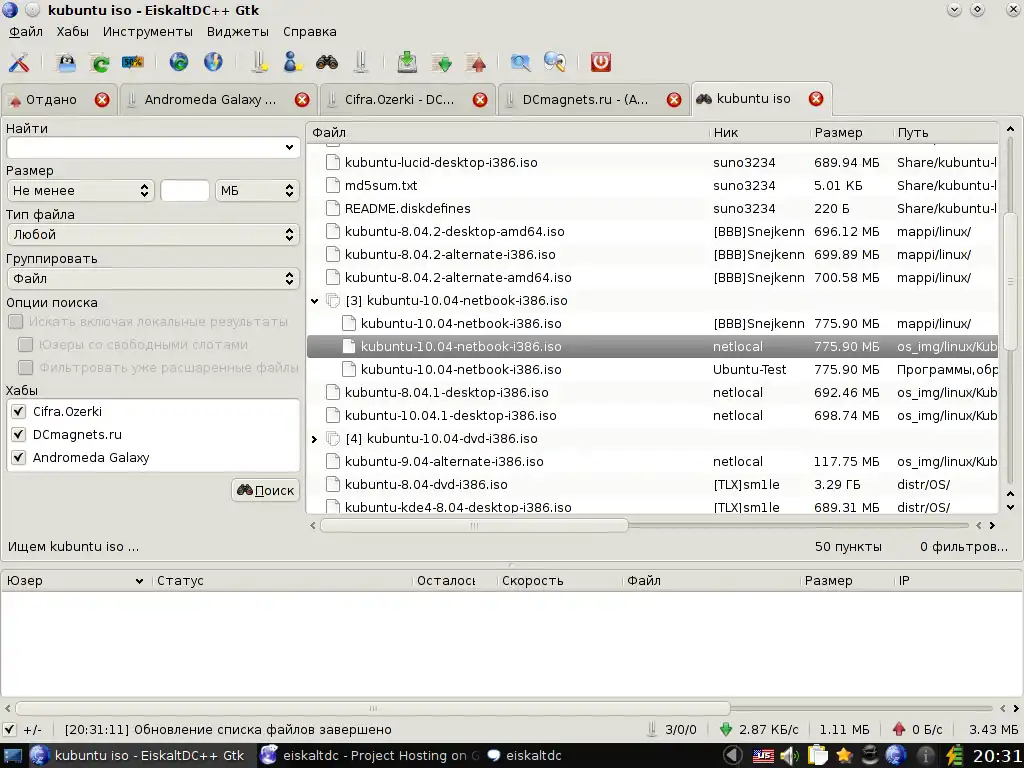1024x768 pixels.
Task: Click the magnifier with key toolbar icon
Action: click(554, 62)
